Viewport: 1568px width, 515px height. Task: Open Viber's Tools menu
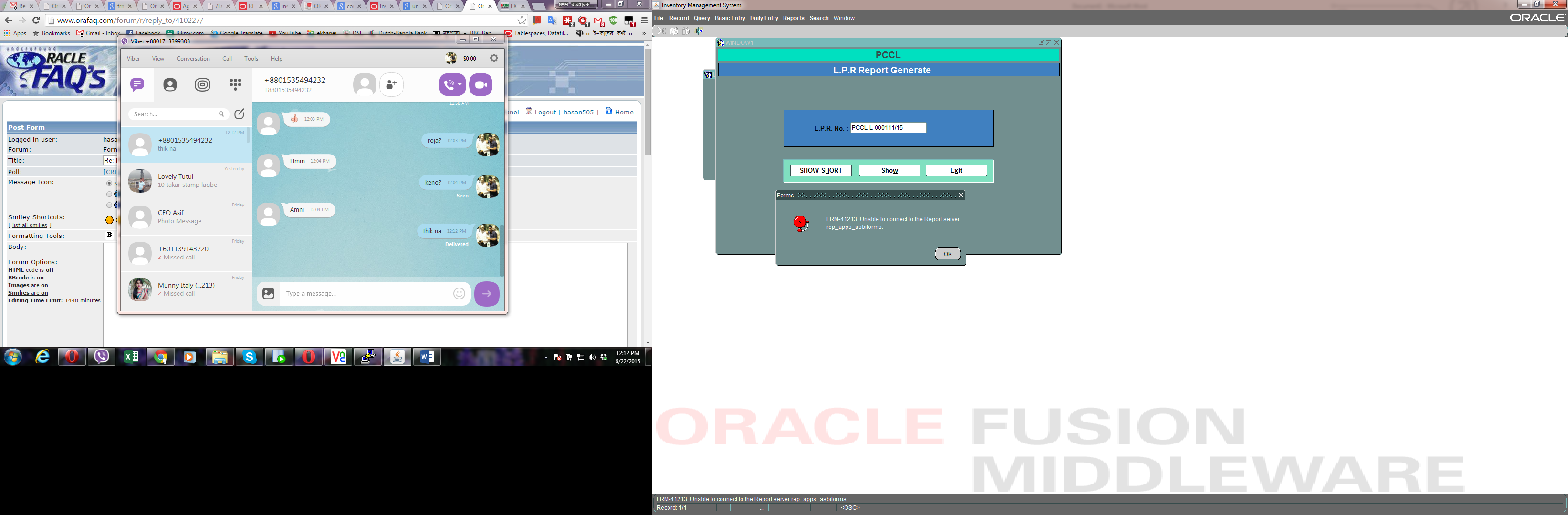coord(251,59)
